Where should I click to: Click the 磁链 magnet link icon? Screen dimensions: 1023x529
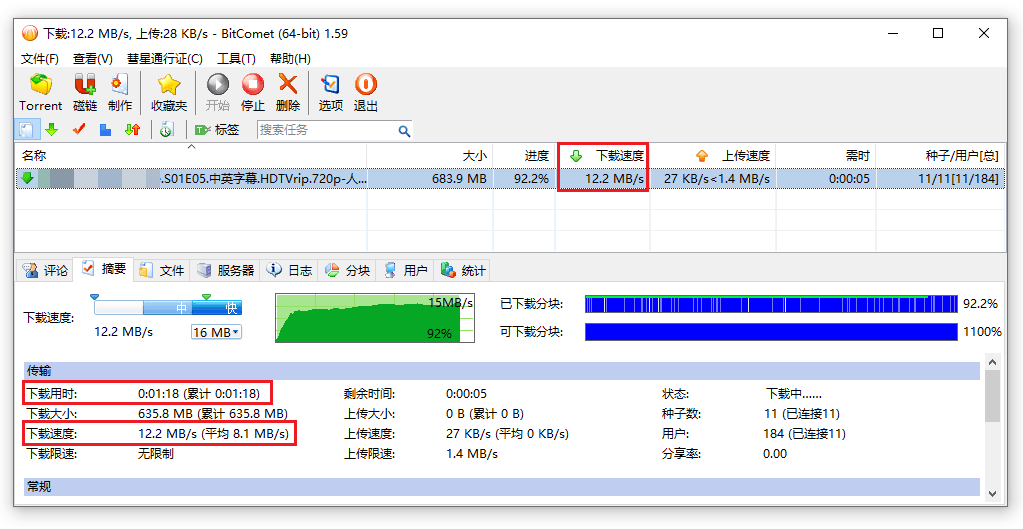85,86
